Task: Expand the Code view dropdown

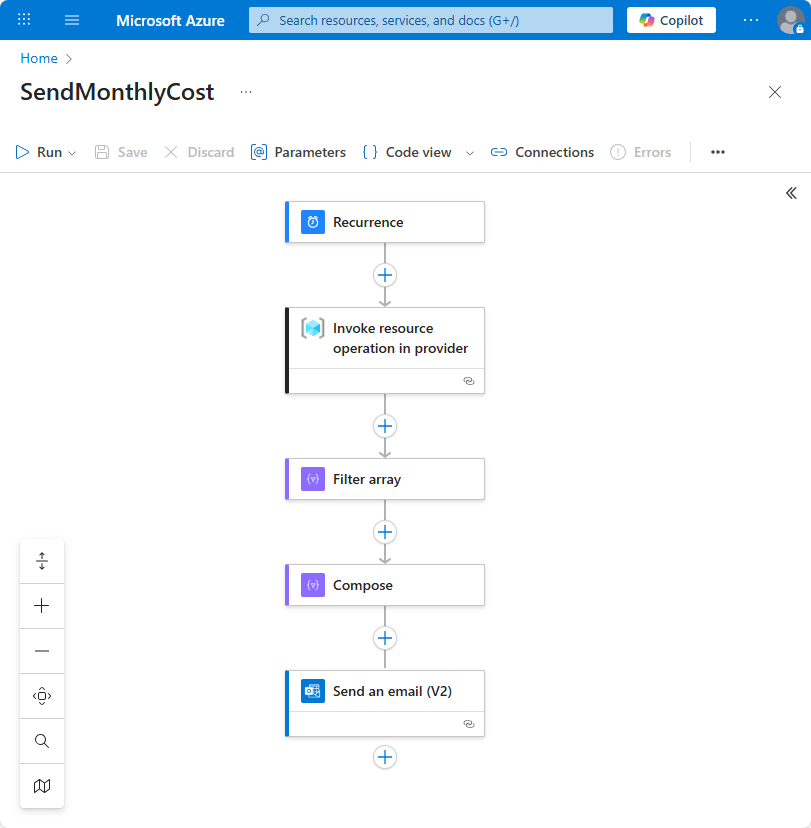Action: (469, 152)
